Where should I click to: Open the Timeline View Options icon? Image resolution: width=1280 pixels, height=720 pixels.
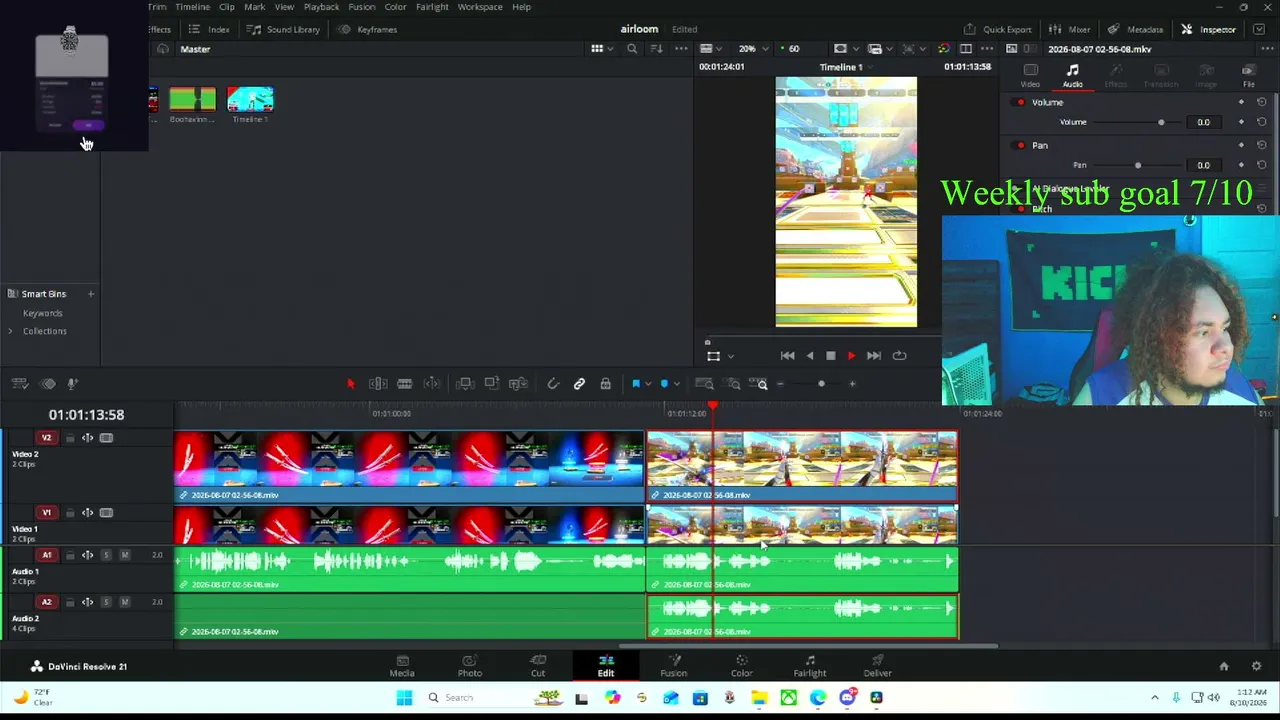pyautogui.click(x=18, y=384)
